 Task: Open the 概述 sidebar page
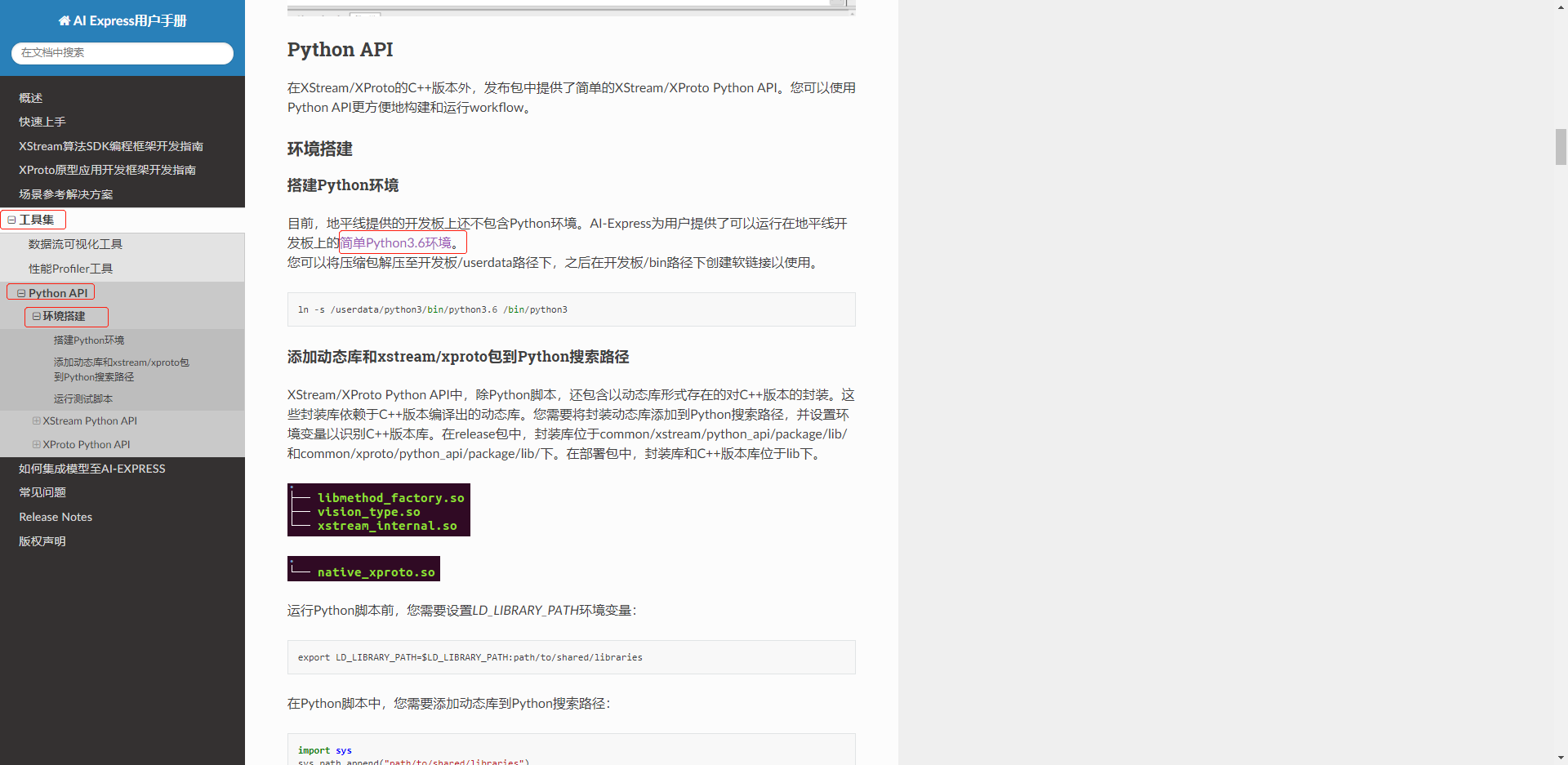(x=31, y=98)
